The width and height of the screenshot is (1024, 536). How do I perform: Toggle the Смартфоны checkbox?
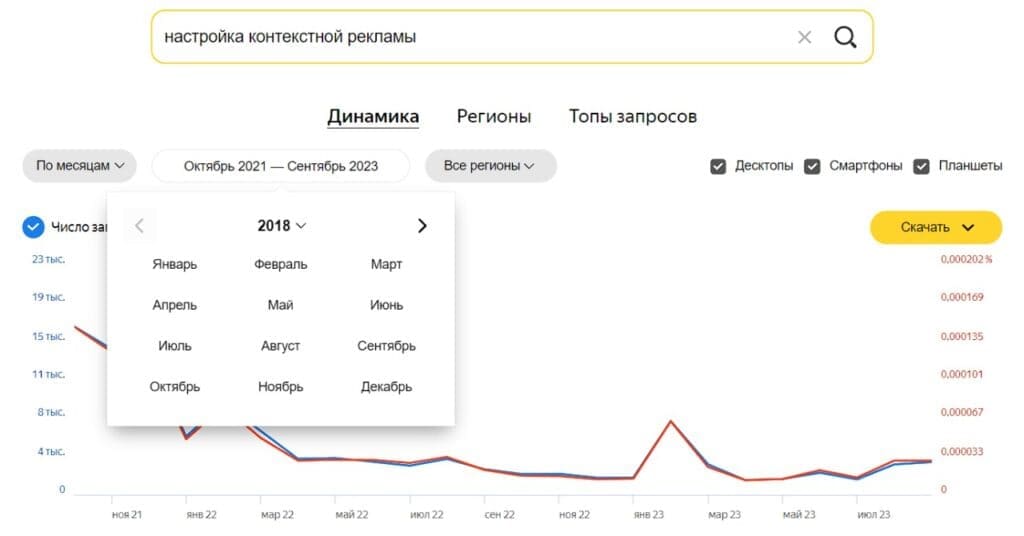tap(812, 166)
